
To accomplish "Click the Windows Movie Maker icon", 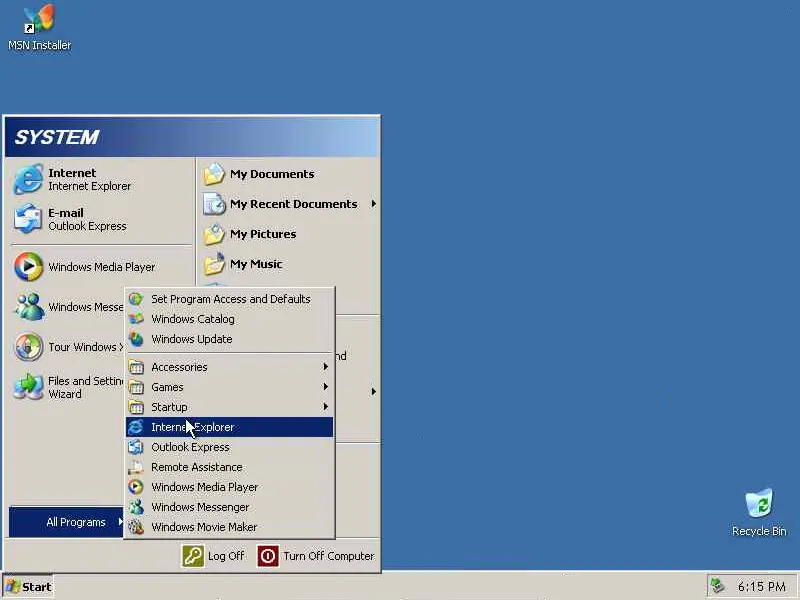I will click(136, 527).
